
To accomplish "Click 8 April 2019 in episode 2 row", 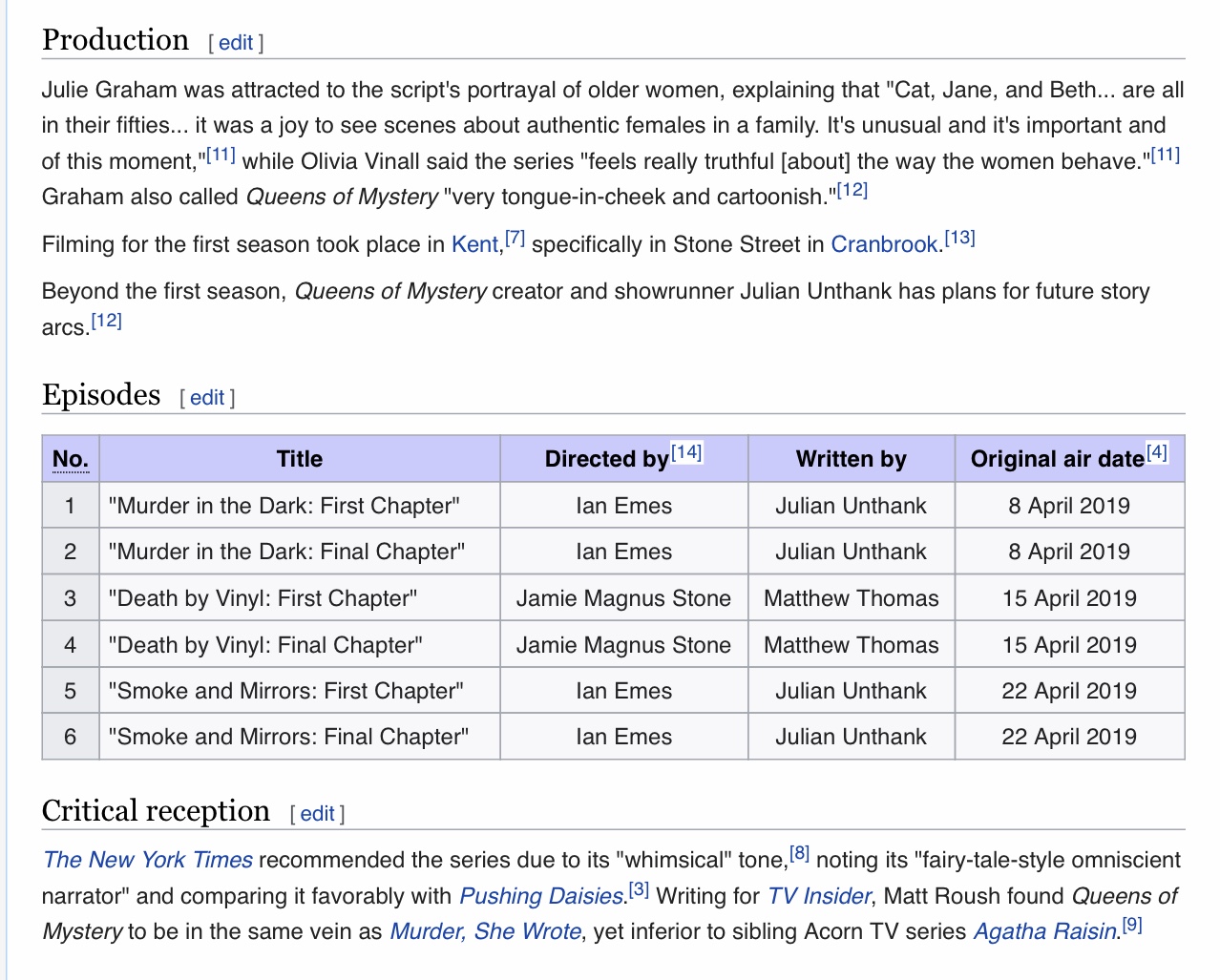I will [x=1069, y=552].
